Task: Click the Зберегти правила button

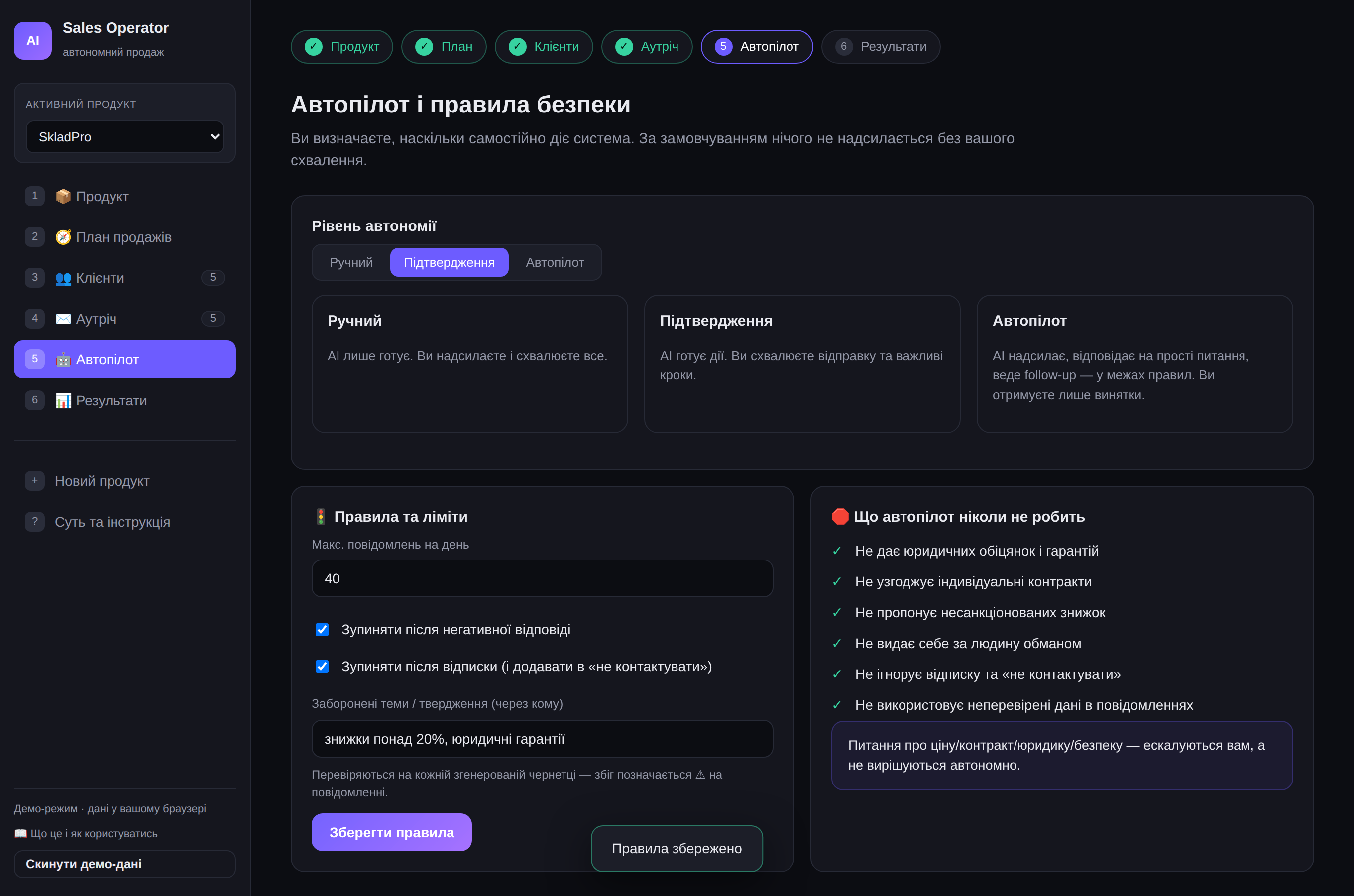Action: click(x=391, y=832)
